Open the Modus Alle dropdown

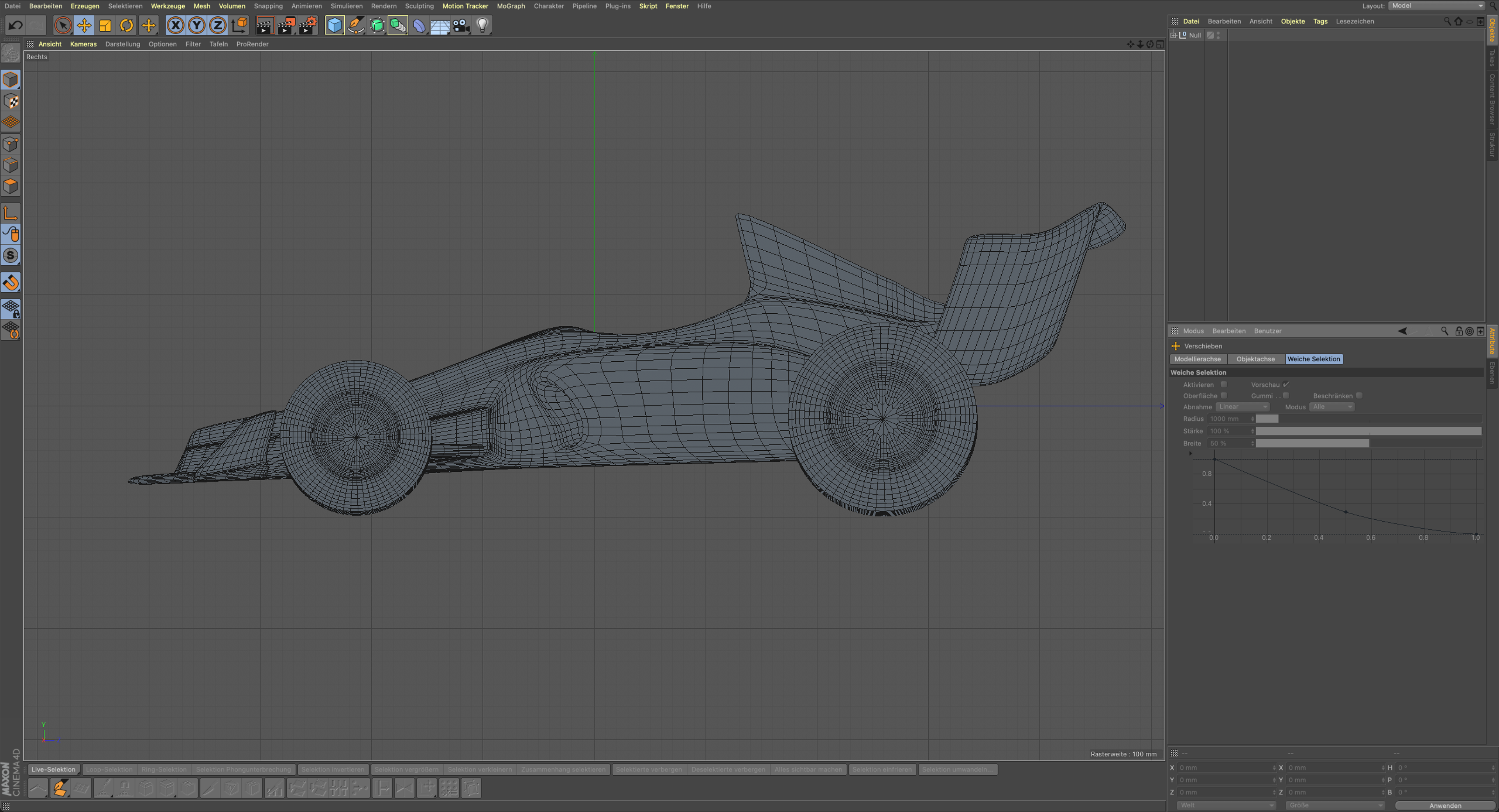(1332, 407)
